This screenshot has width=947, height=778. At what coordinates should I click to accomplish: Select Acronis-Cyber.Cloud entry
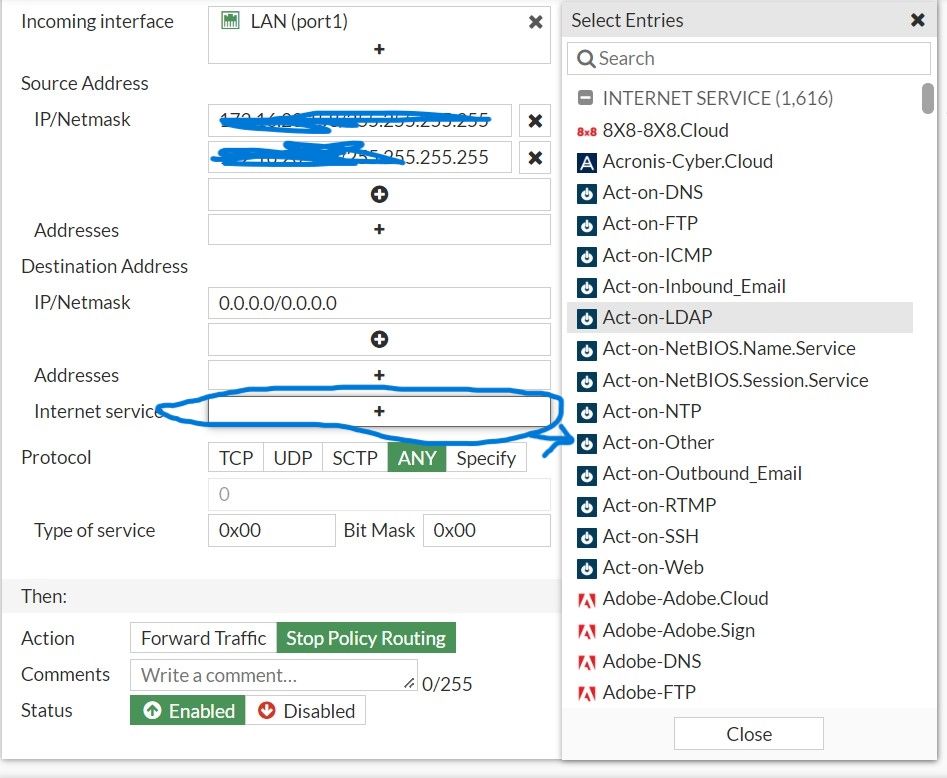[x=740, y=161]
